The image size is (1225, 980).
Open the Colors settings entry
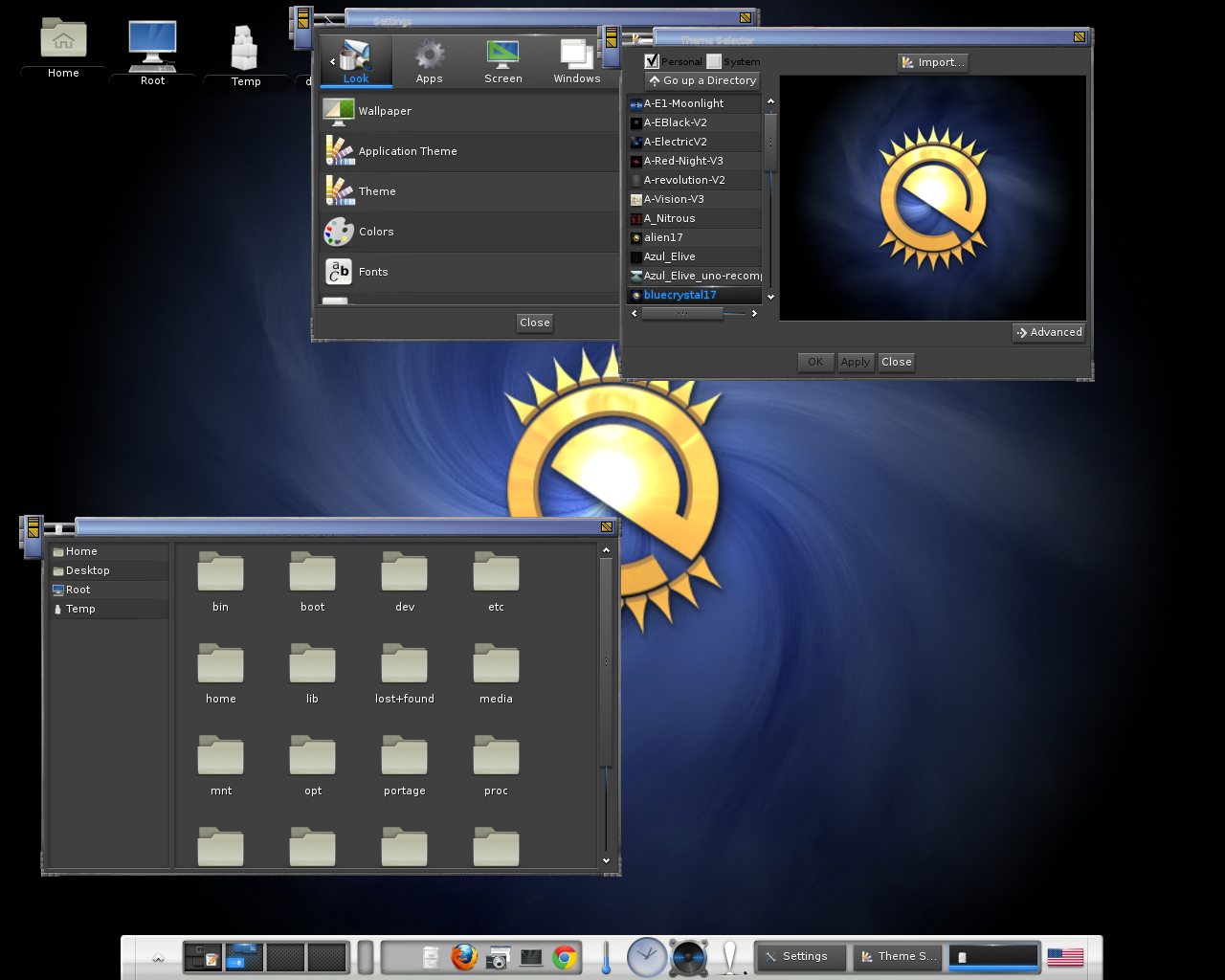click(x=470, y=232)
